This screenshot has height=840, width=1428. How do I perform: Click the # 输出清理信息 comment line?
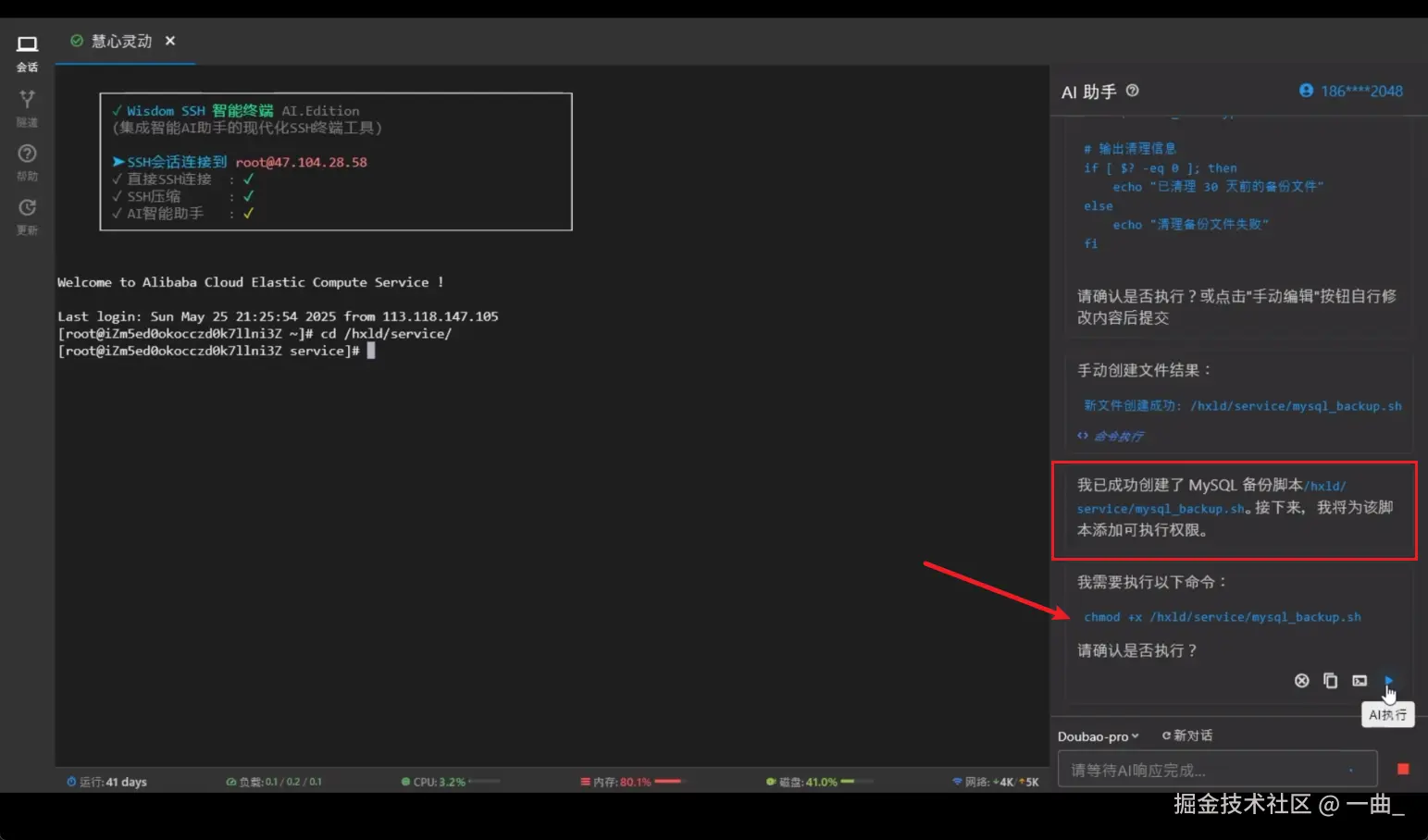[x=1130, y=149]
